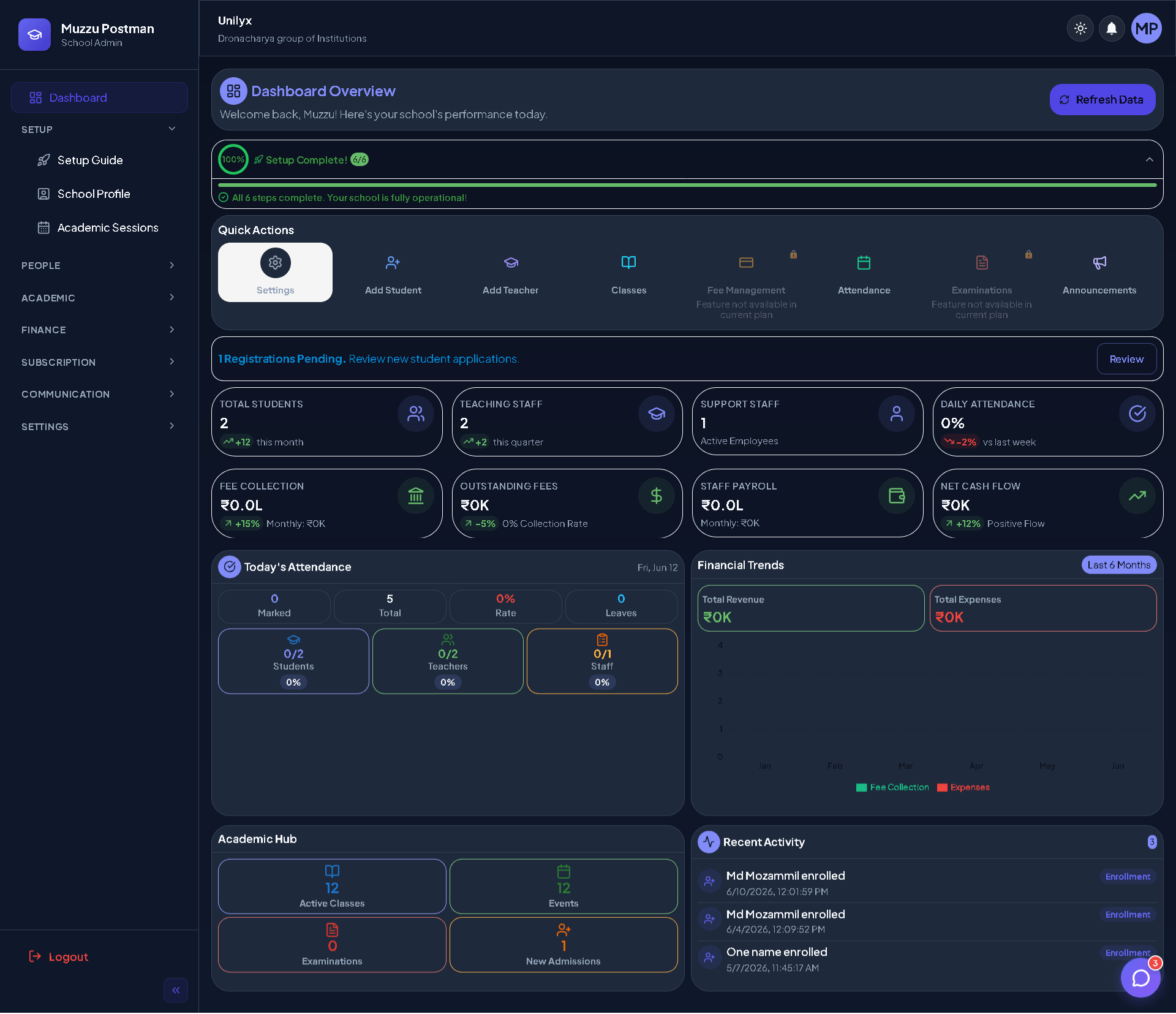
Task: Open the Settings quick action
Action: click(x=275, y=273)
